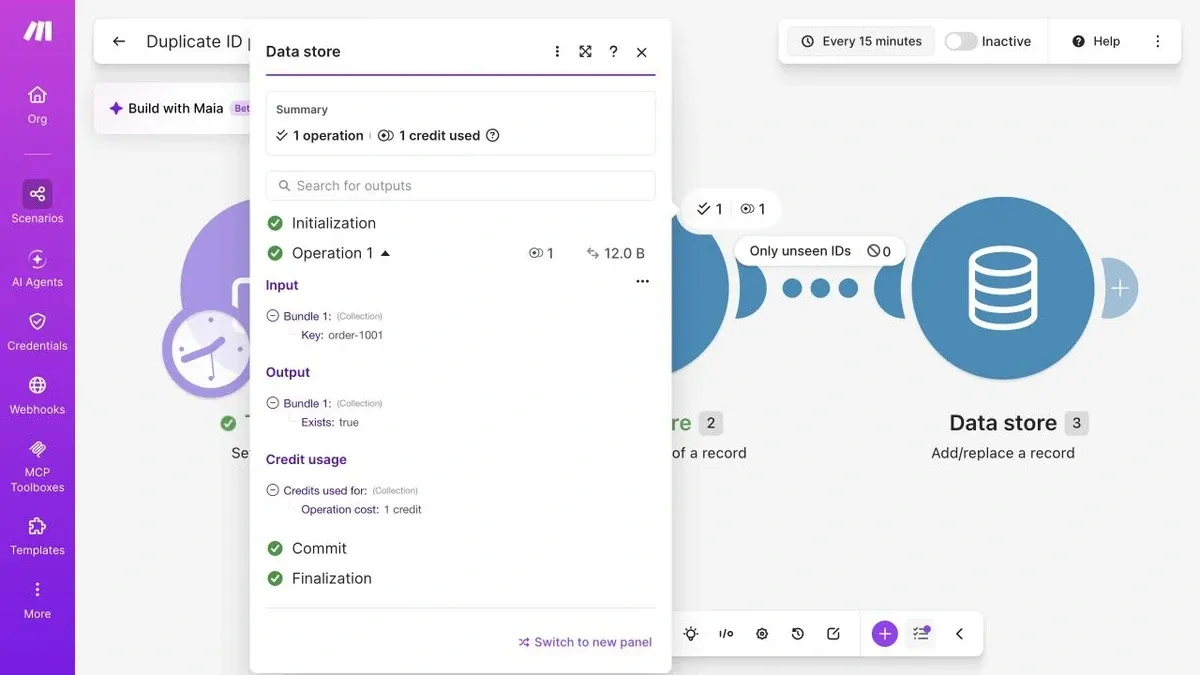
Task: Click the lightbulb icon in the bottom toolbar
Action: click(x=691, y=633)
